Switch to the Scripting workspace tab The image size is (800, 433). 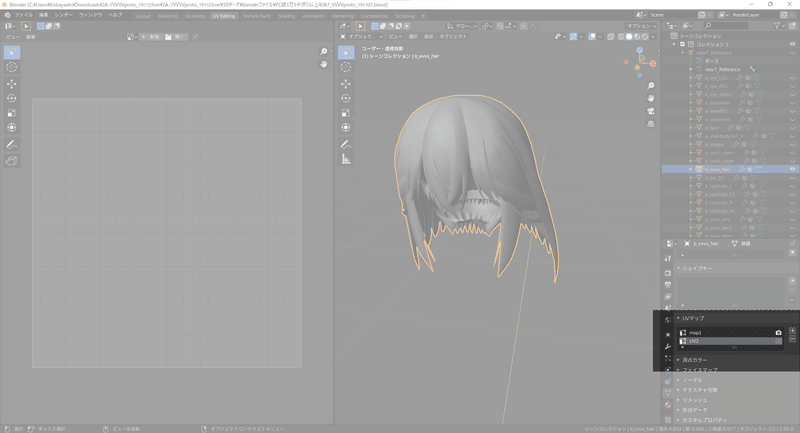pos(405,16)
